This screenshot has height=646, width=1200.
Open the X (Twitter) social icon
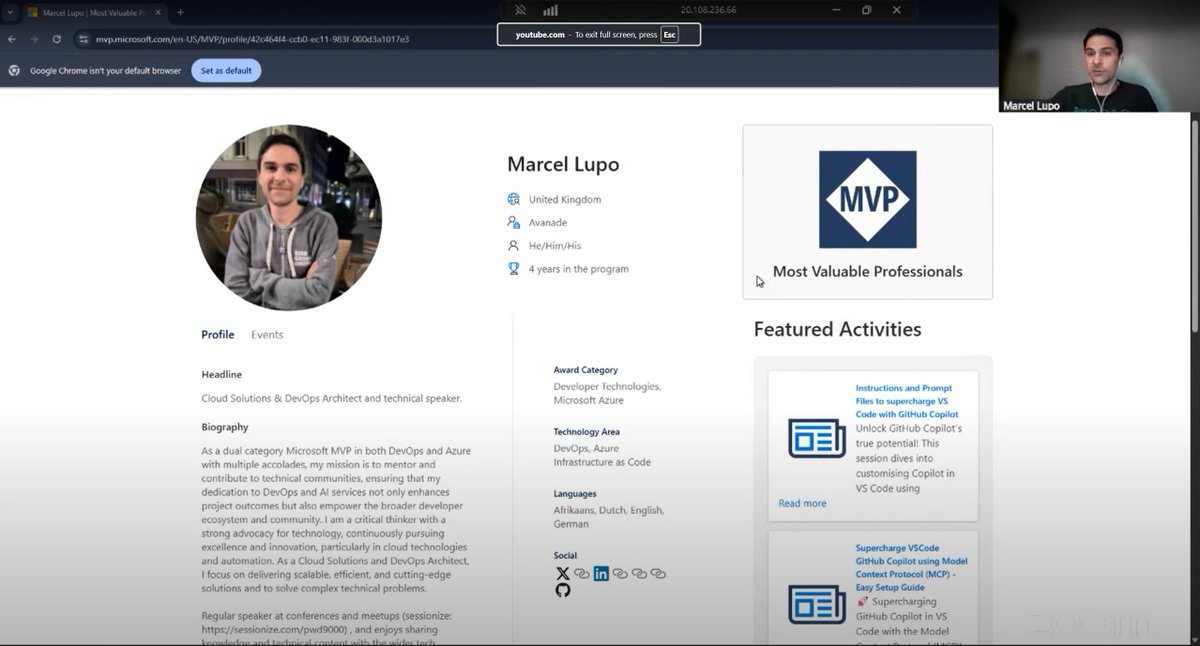click(x=563, y=574)
